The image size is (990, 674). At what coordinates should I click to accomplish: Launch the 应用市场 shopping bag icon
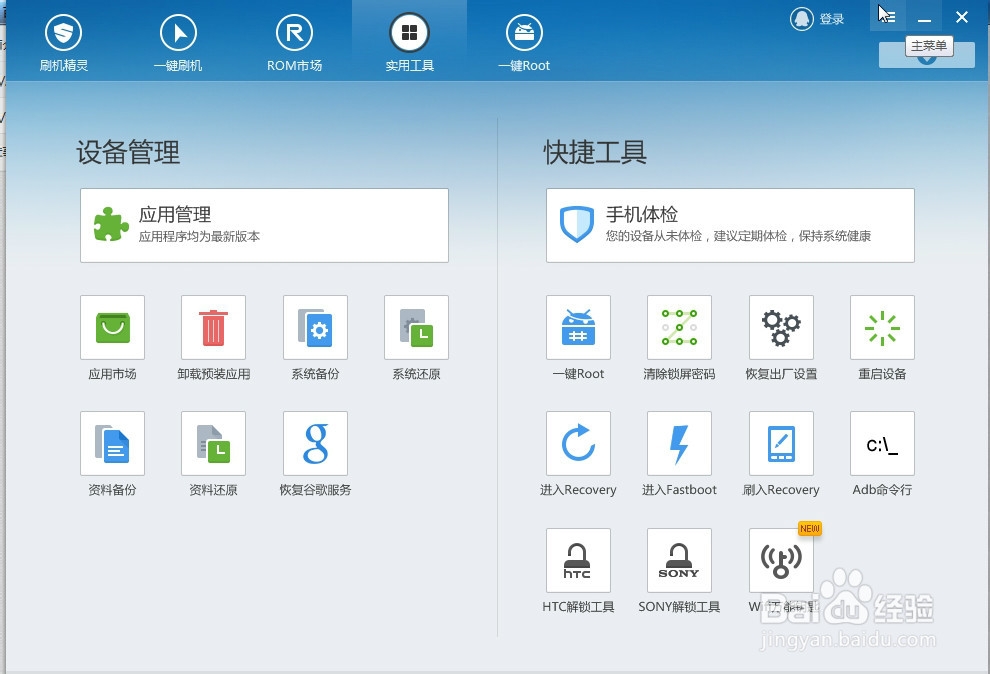[x=112, y=328]
